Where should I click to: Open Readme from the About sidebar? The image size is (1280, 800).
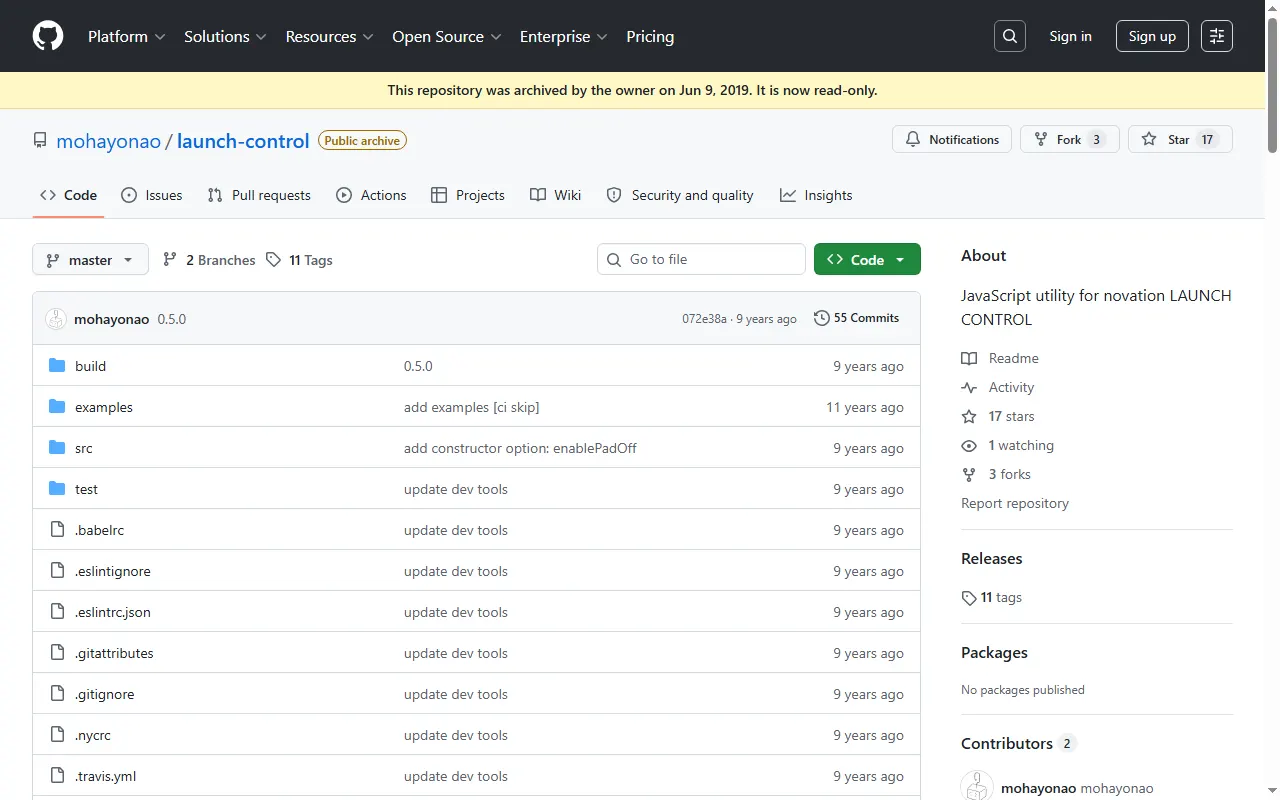pyautogui.click(x=1000, y=358)
